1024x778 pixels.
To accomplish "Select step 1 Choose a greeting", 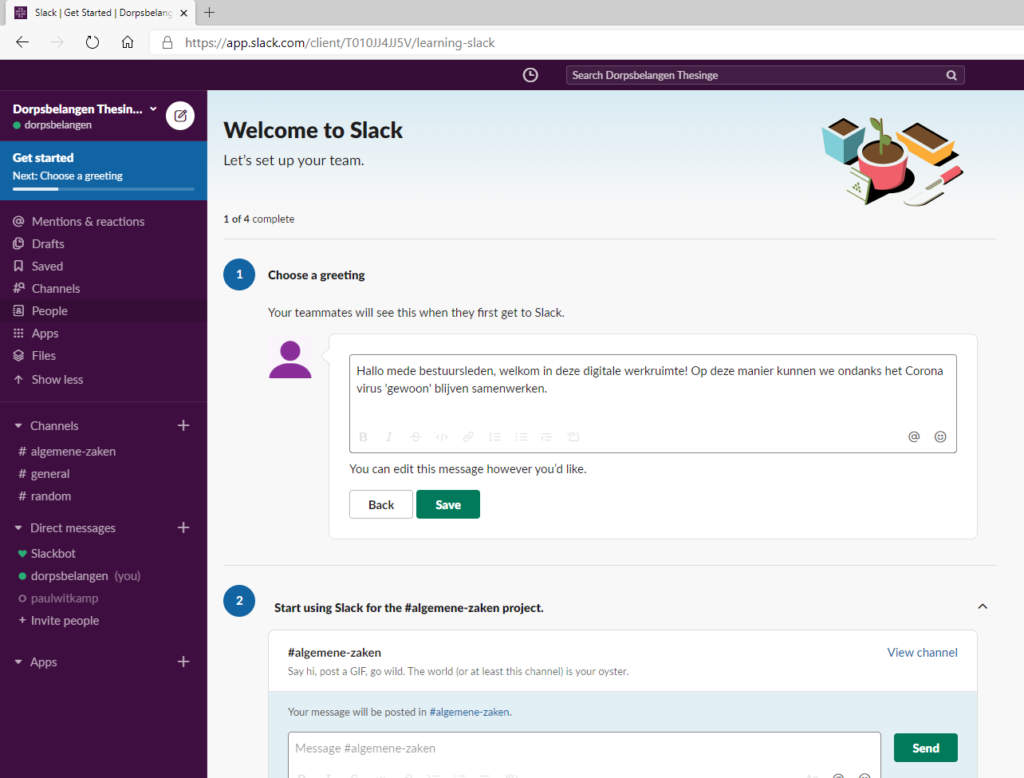I will click(x=316, y=275).
